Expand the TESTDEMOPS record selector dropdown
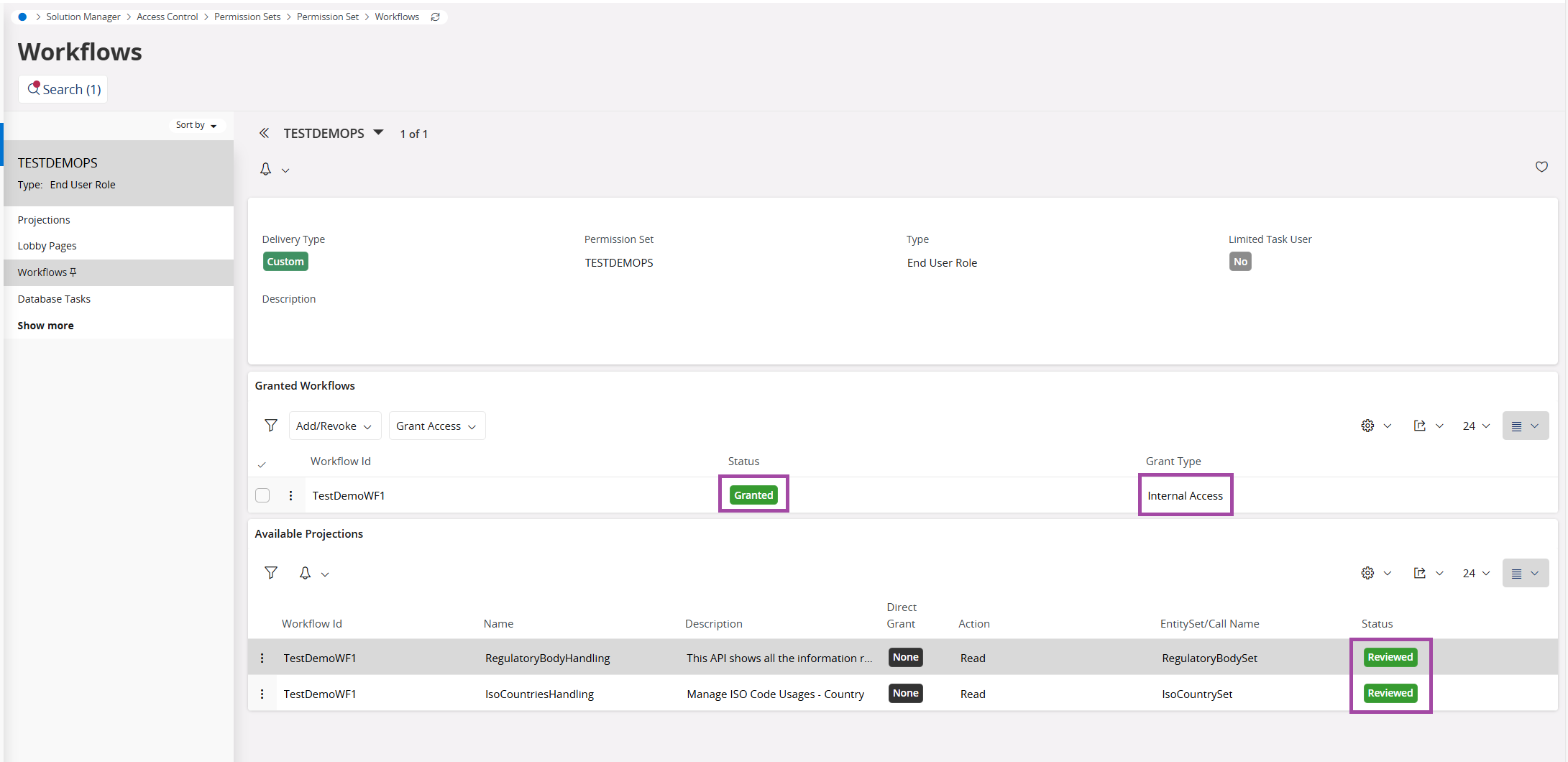The height and width of the screenshot is (762, 1568). [378, 133]
